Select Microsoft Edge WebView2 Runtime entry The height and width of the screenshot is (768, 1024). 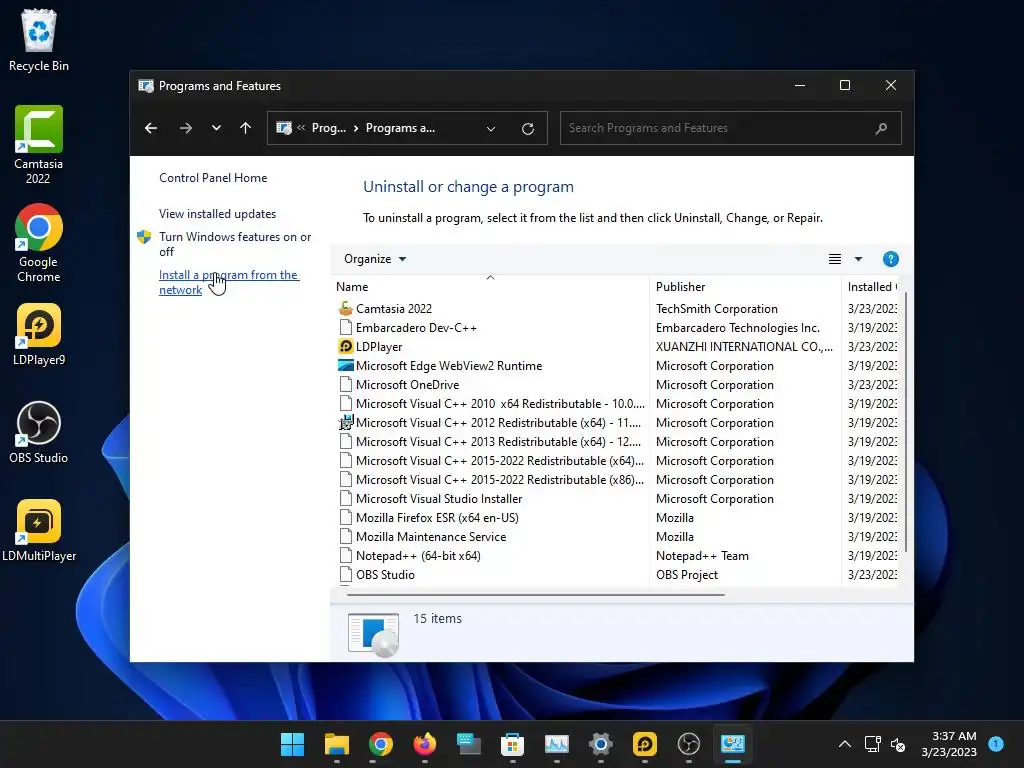(x=449, y=366)
